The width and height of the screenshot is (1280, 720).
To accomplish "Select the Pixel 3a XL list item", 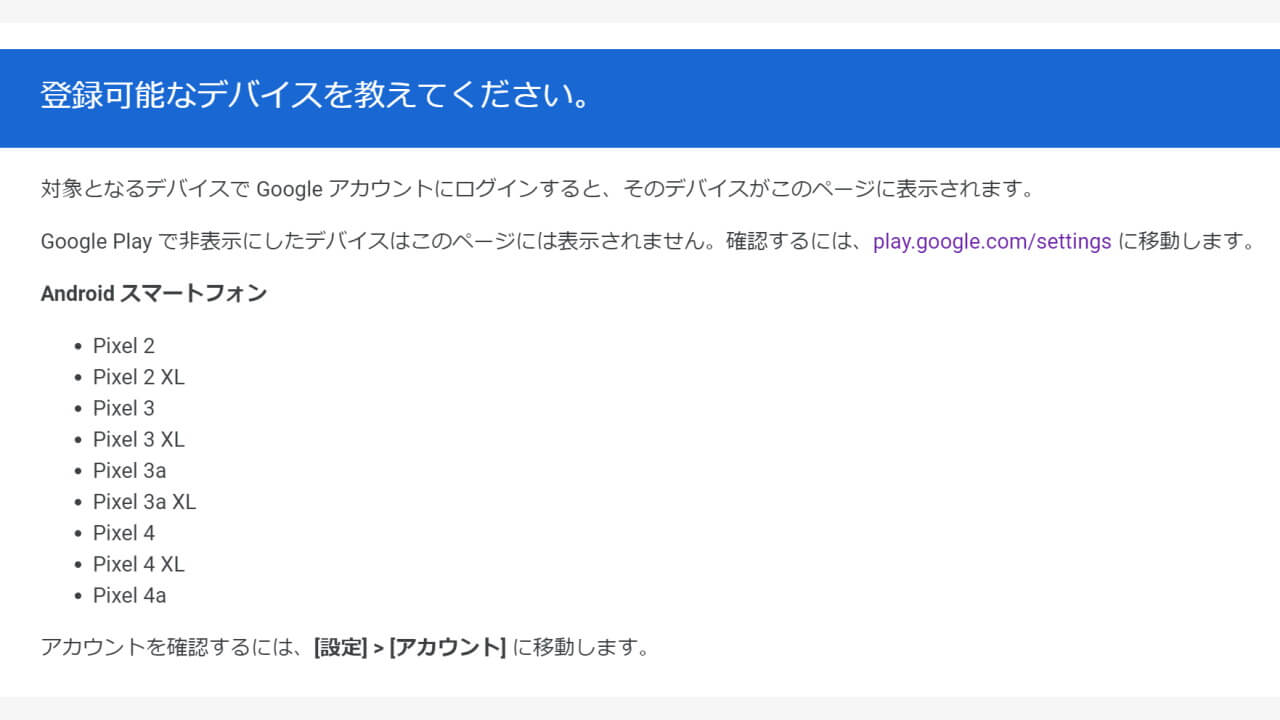I will (144, 501).
